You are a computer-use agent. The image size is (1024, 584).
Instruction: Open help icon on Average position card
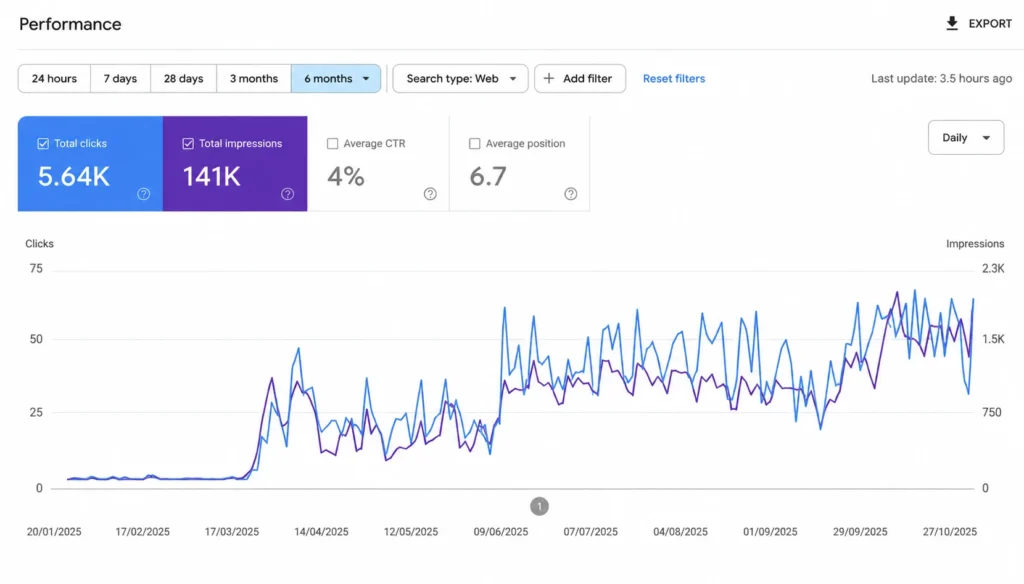571,194
